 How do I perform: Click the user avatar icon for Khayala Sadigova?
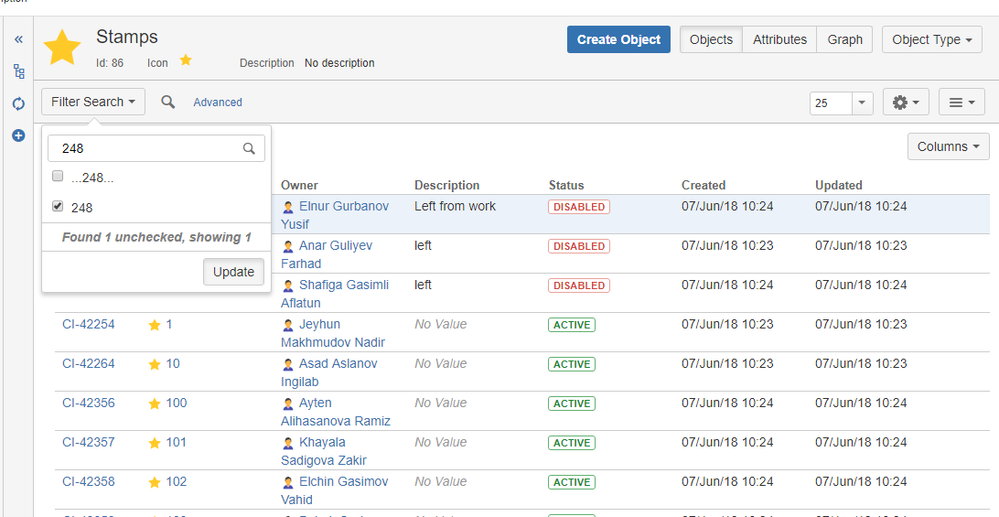pyautogui.click(x=288, y=443)
